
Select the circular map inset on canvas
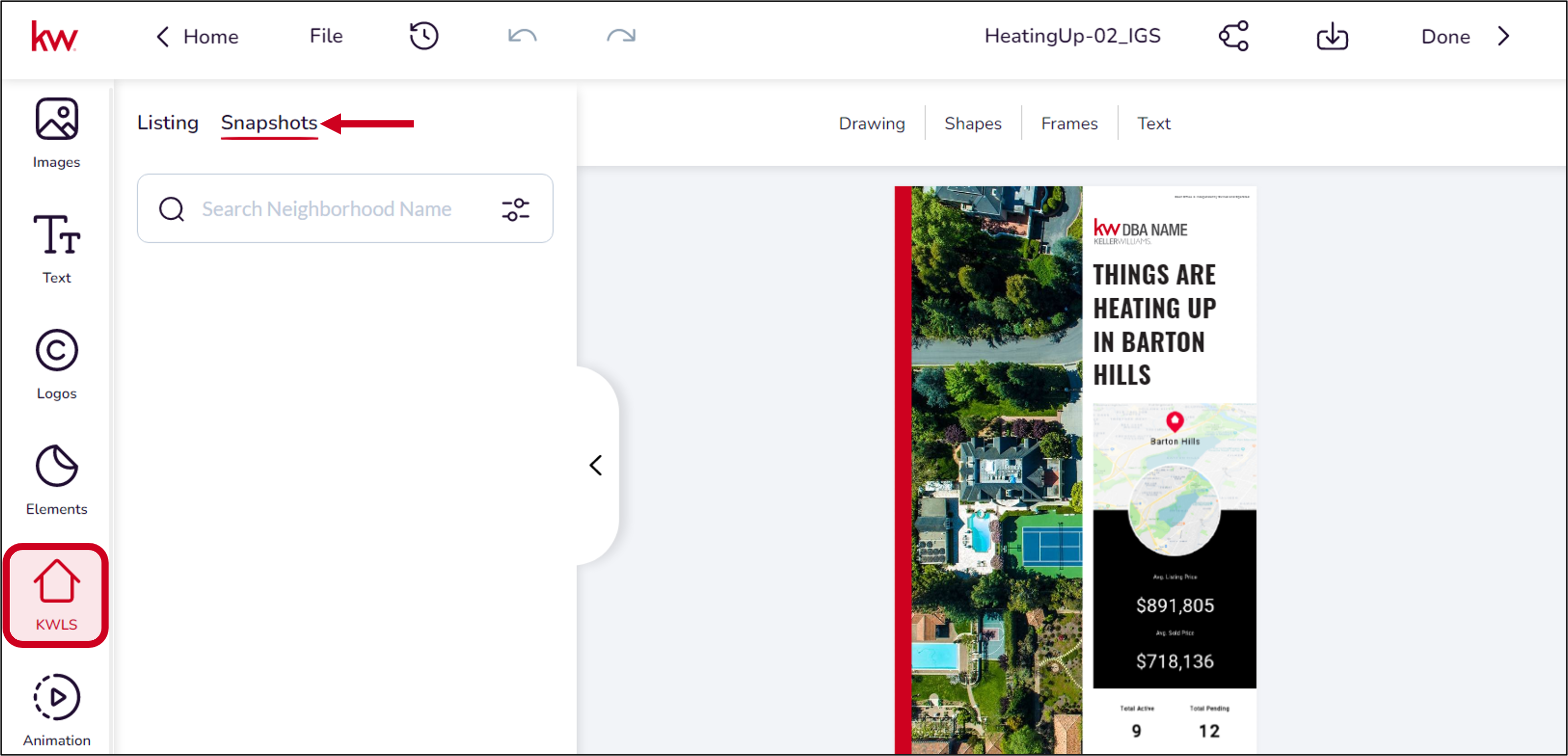point(1174,510)
